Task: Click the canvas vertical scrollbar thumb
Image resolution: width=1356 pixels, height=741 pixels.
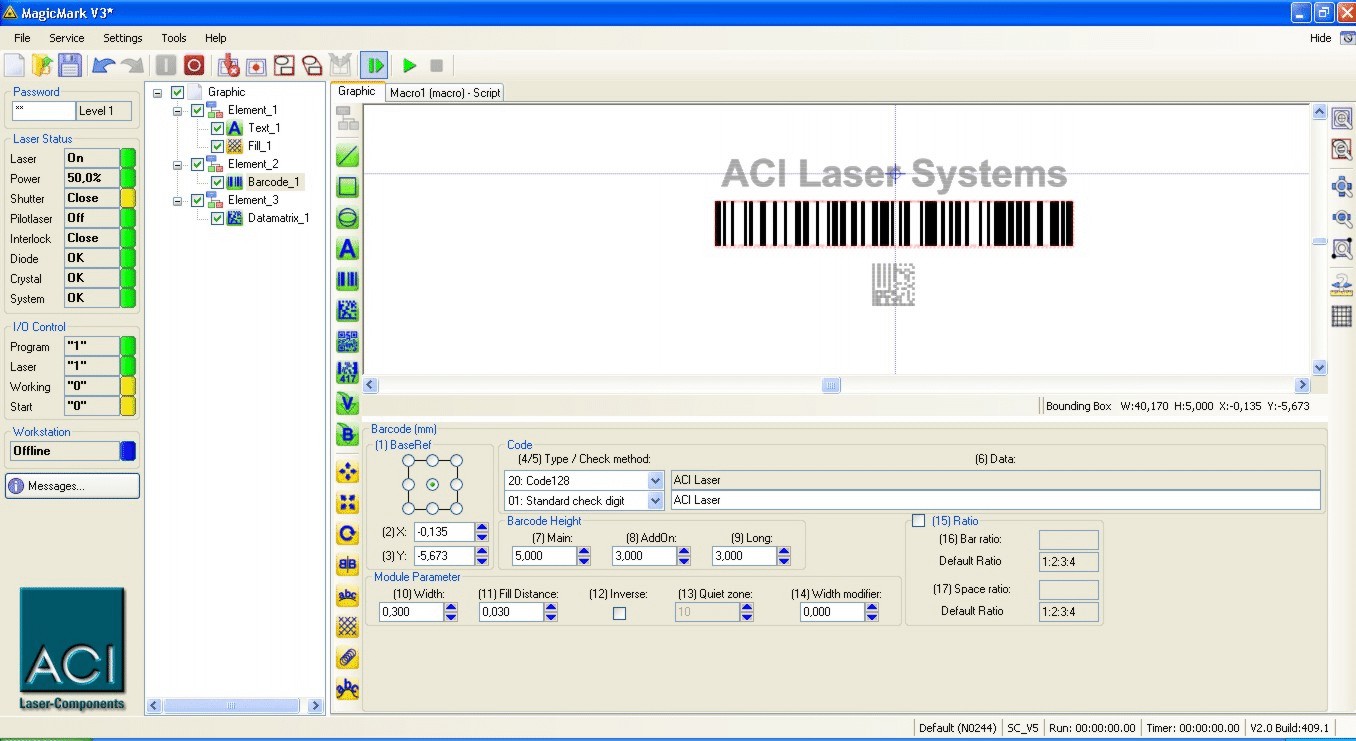Action: [1319, 241]
